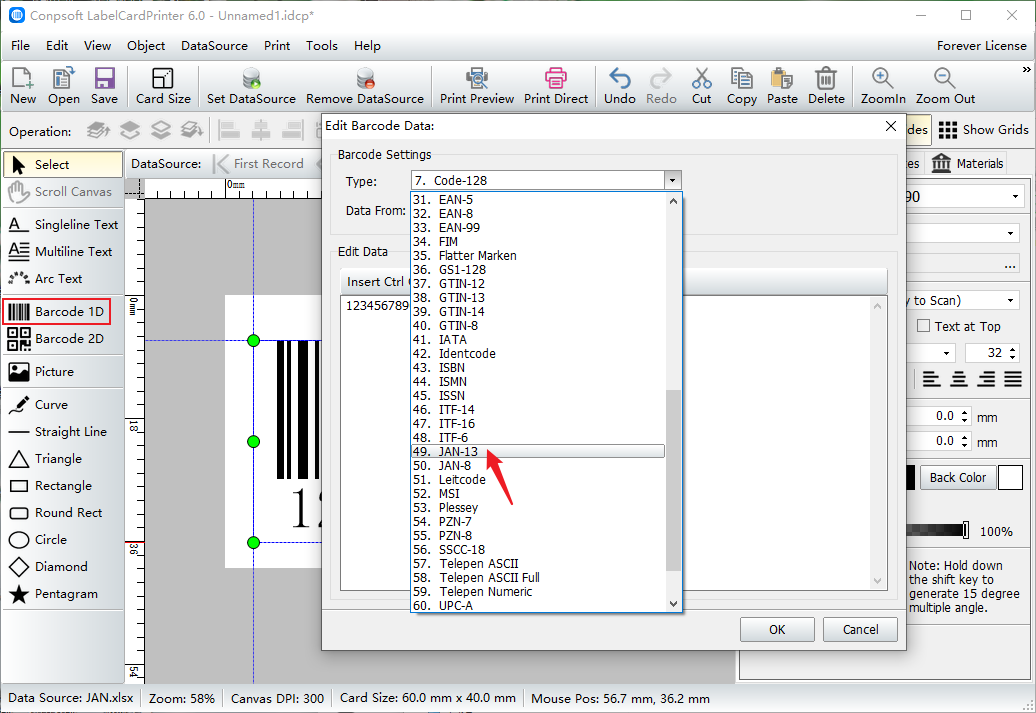The image size is (1036, 713).
Task: Choose 49. JAN-13 from list
Action: coord(538,451)
